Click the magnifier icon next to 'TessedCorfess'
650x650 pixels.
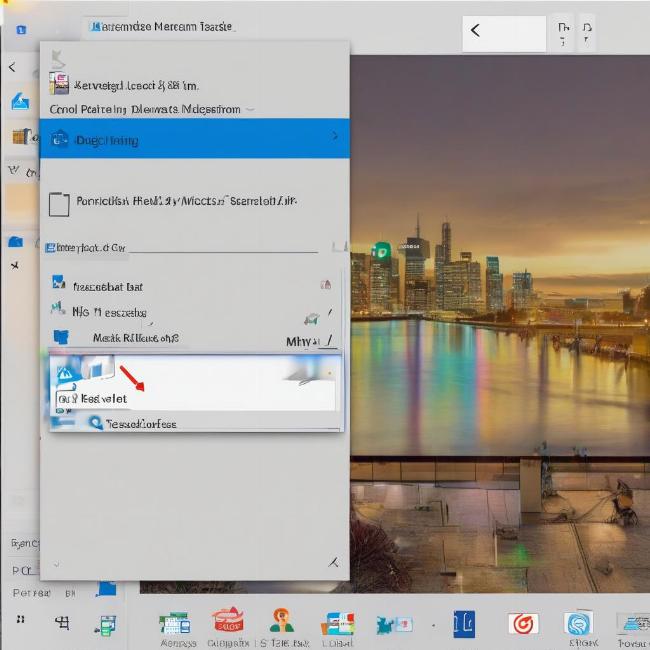[x=95, y=423]
